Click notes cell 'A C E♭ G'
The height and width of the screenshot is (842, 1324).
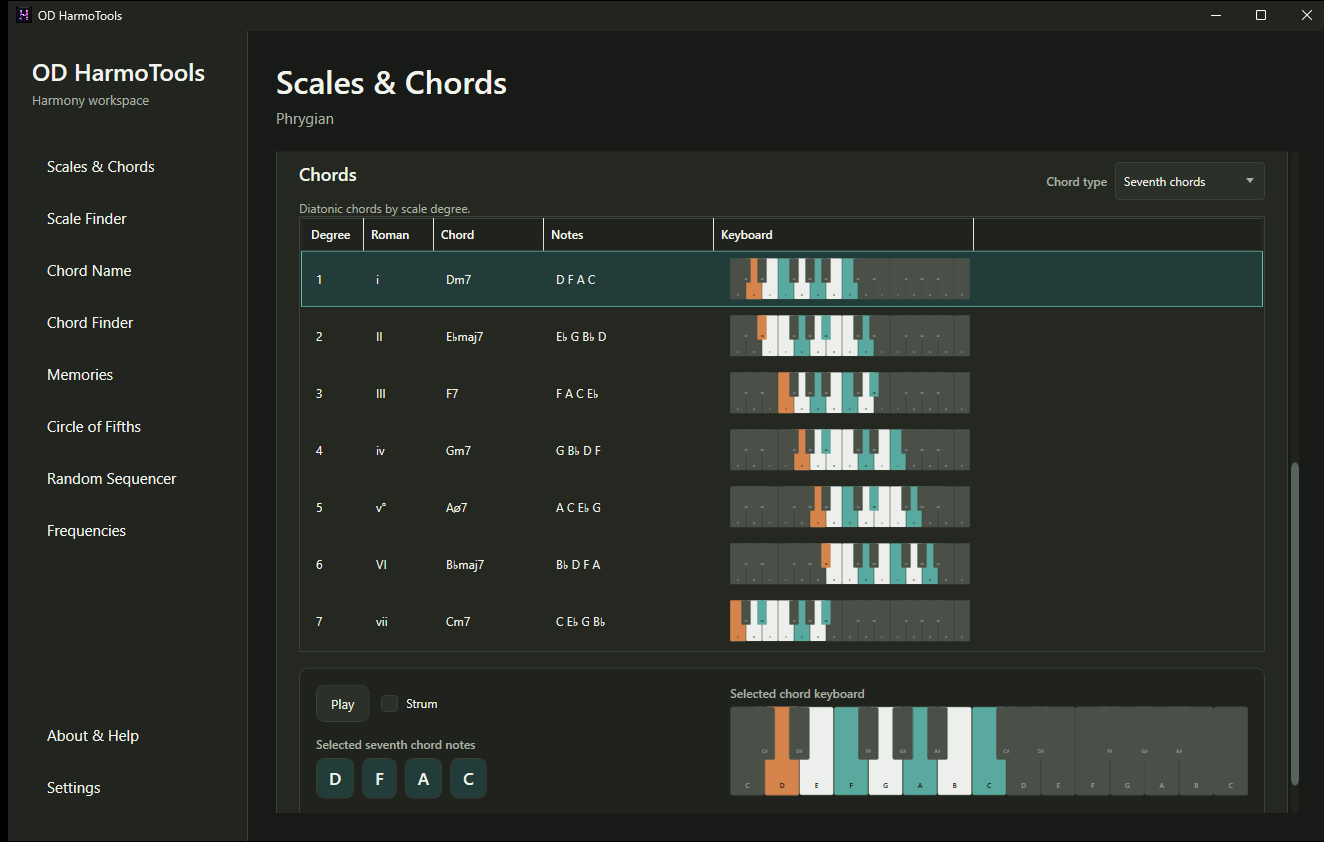click(578, 508)
